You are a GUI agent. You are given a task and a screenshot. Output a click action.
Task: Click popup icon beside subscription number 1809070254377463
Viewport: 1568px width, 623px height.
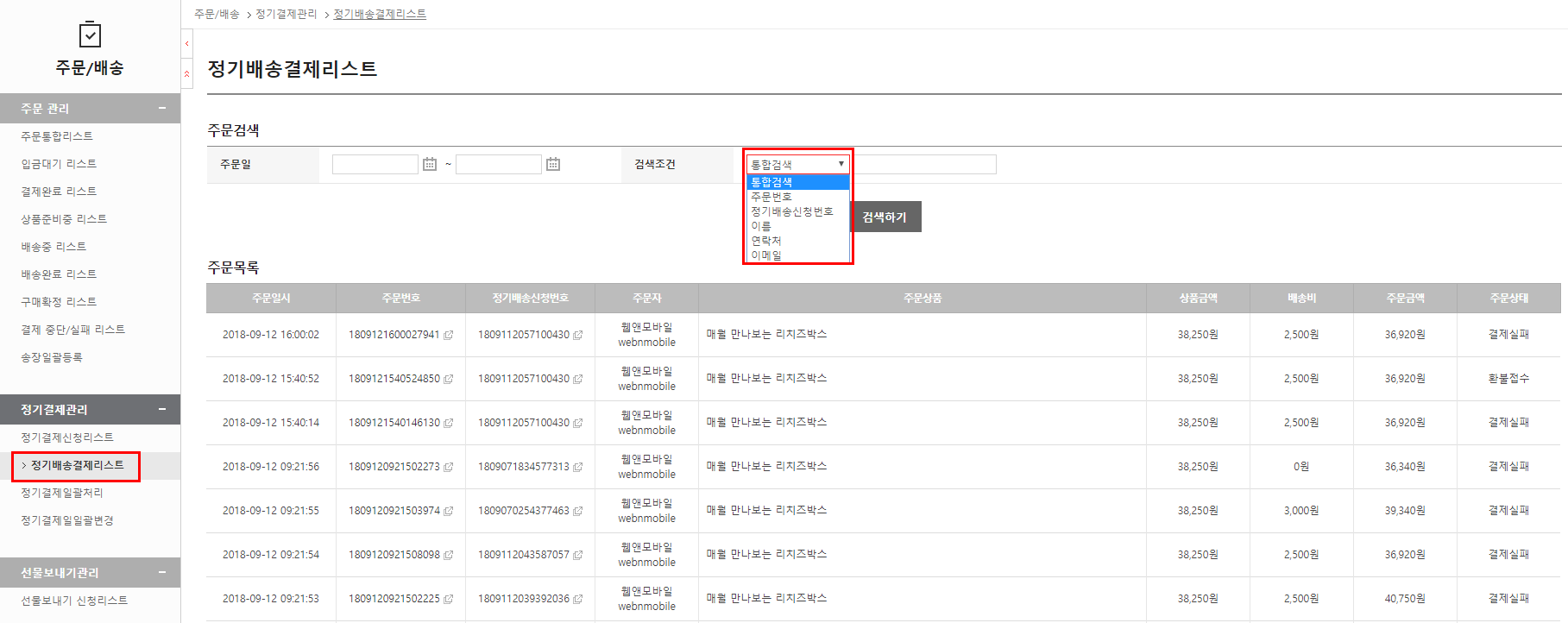click(578, 511)
